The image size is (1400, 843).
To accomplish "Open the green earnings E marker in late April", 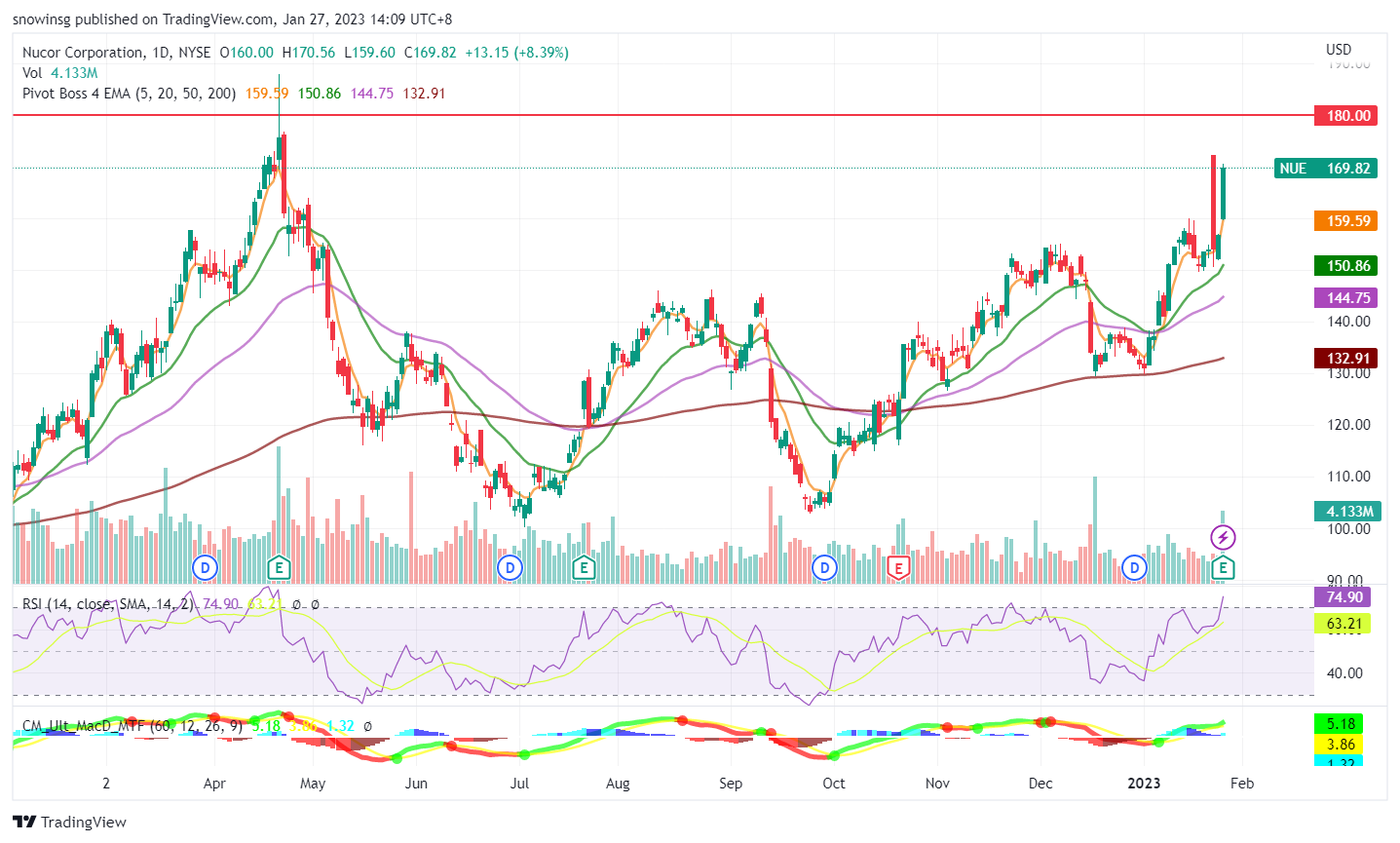I will (280, 567).
